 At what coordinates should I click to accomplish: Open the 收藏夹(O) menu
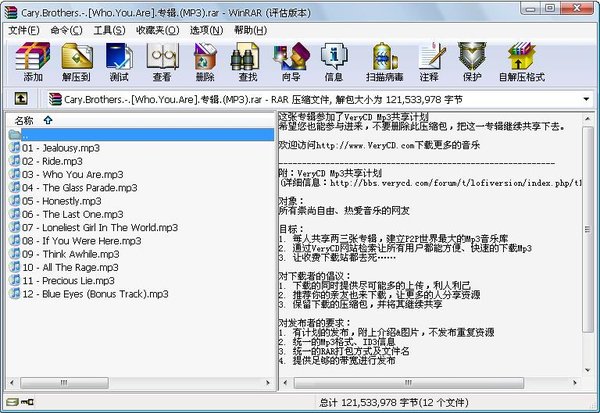pos(157,30)
